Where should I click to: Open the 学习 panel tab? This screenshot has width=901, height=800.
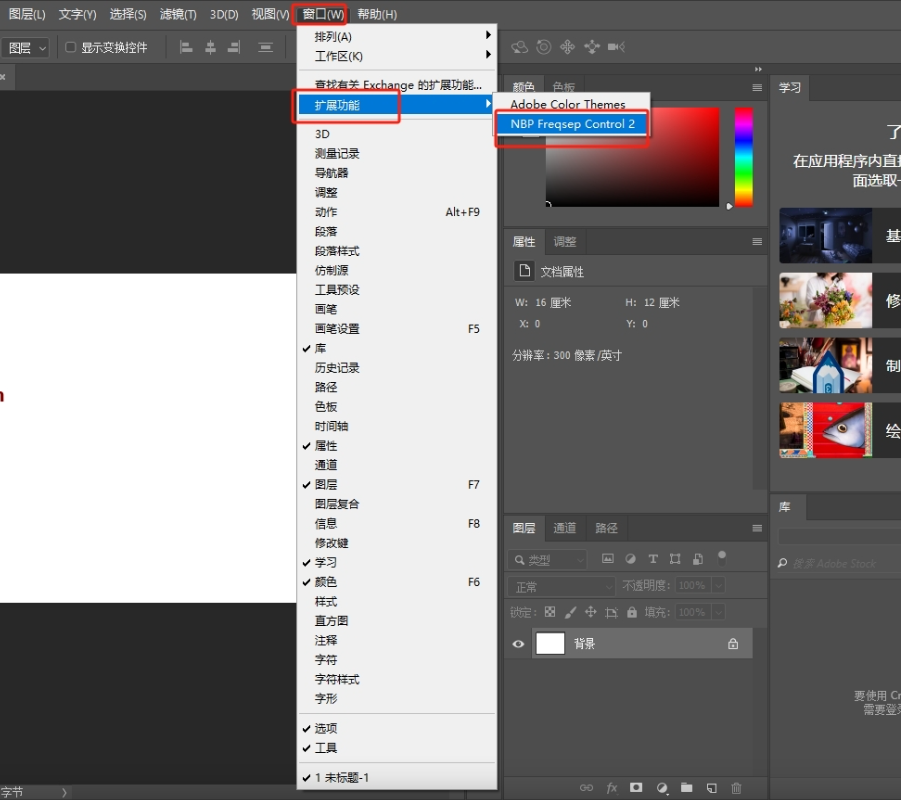(x=790, y=87)
